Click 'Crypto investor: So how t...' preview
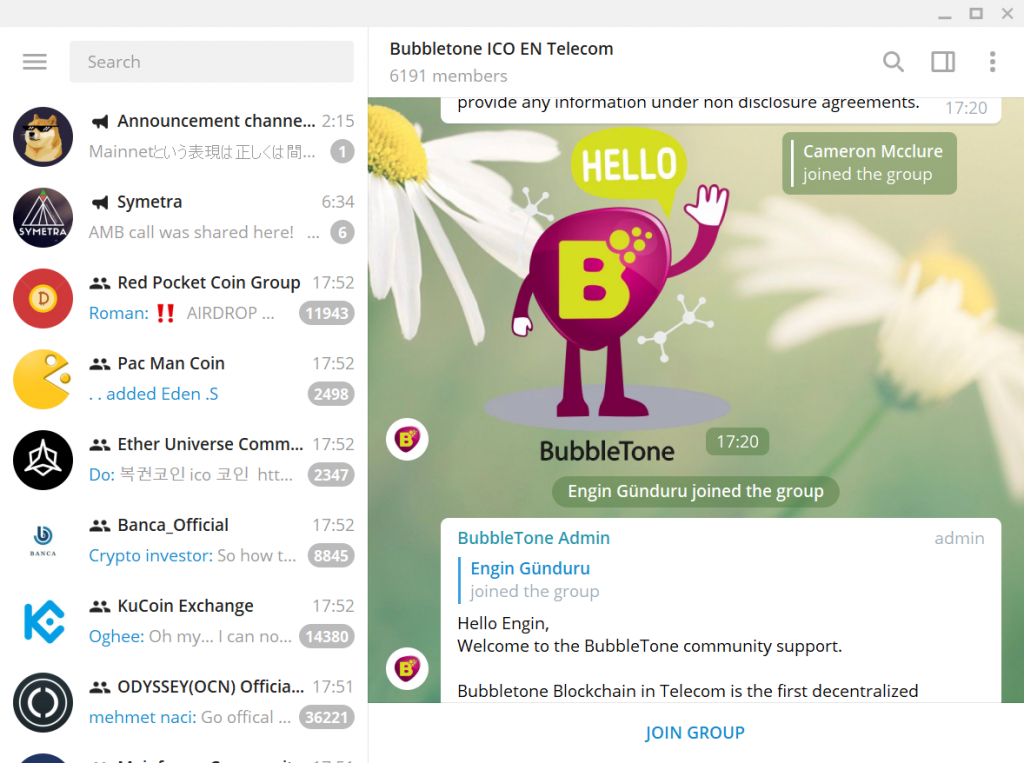This screenshot has height=763, width=1024. click(x=193, y=556)
